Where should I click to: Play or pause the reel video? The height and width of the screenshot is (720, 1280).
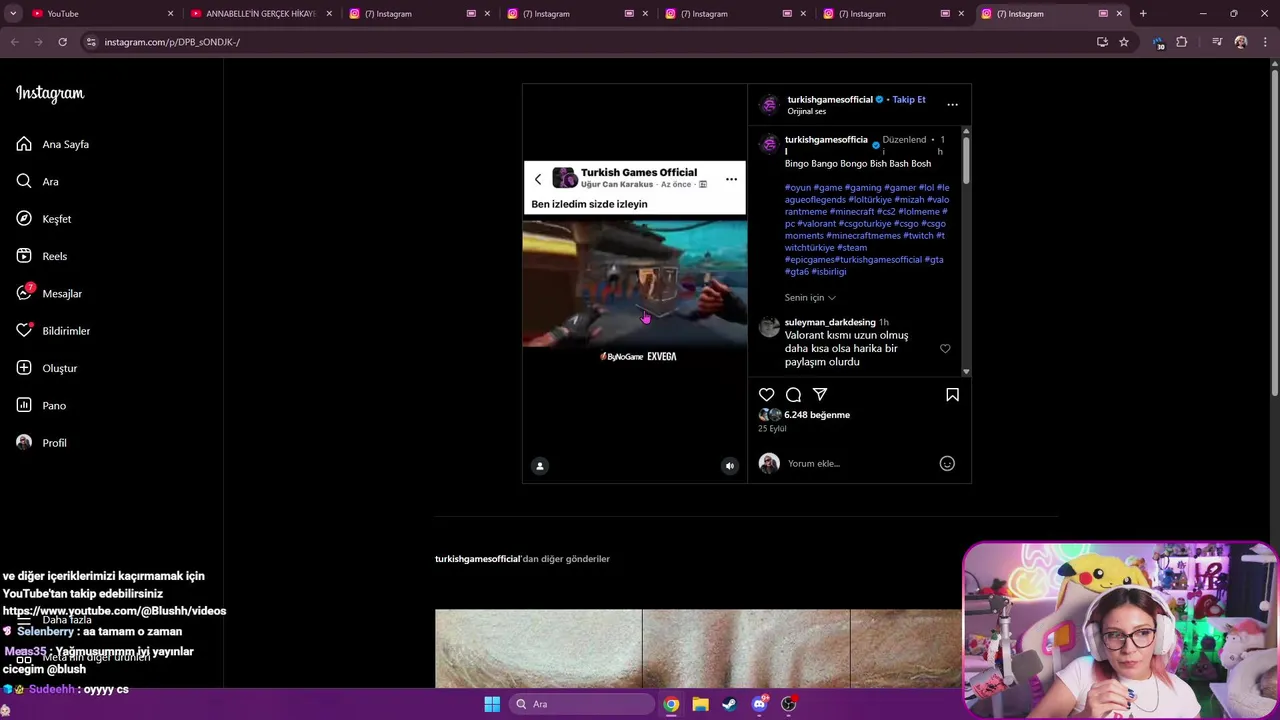point(634,283)
